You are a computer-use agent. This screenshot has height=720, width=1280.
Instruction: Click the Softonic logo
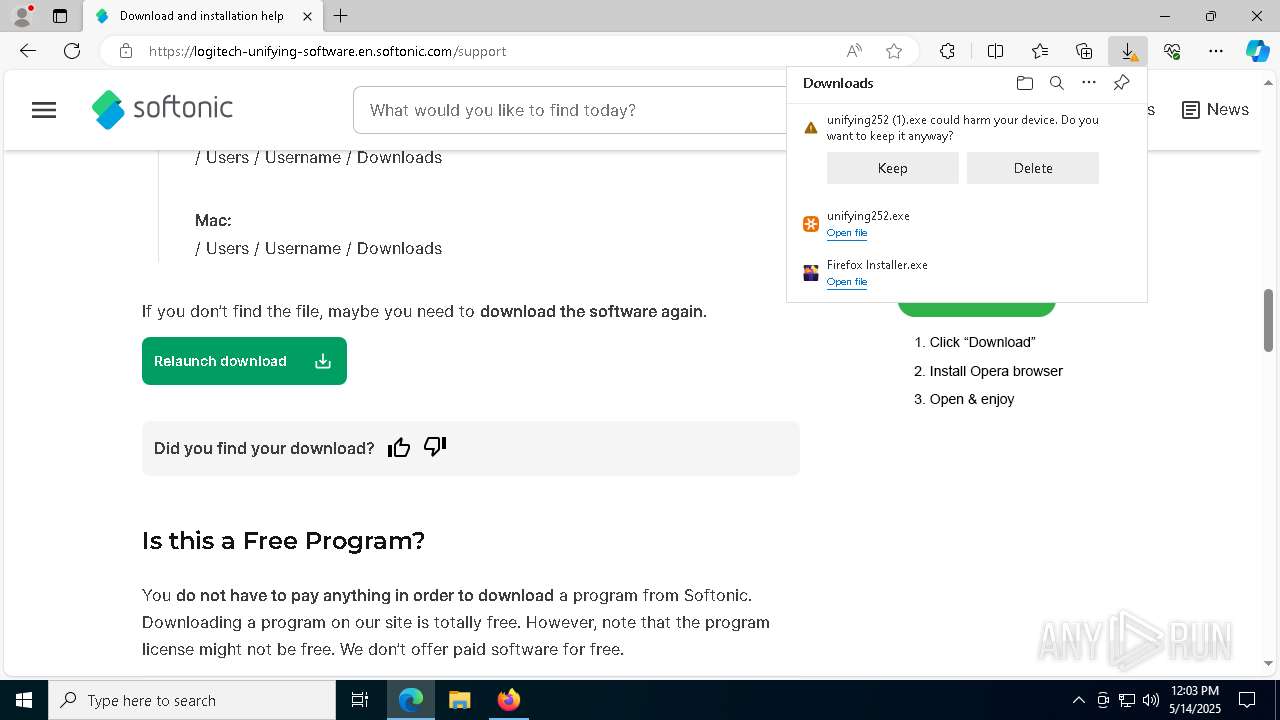(162, 109)
